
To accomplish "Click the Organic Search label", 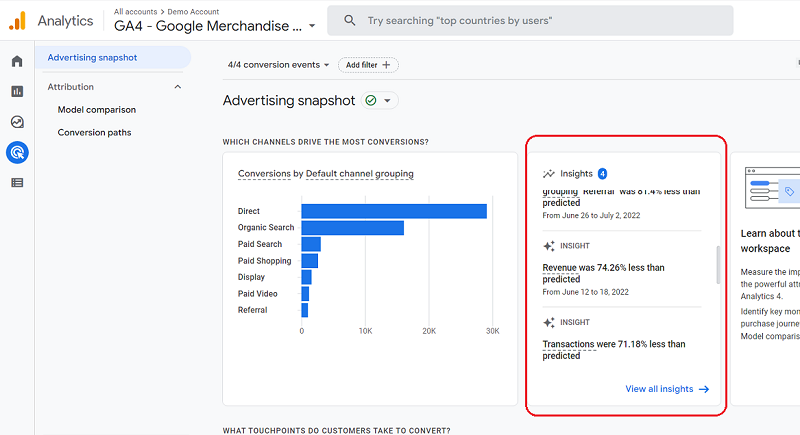I will [266, 227].
